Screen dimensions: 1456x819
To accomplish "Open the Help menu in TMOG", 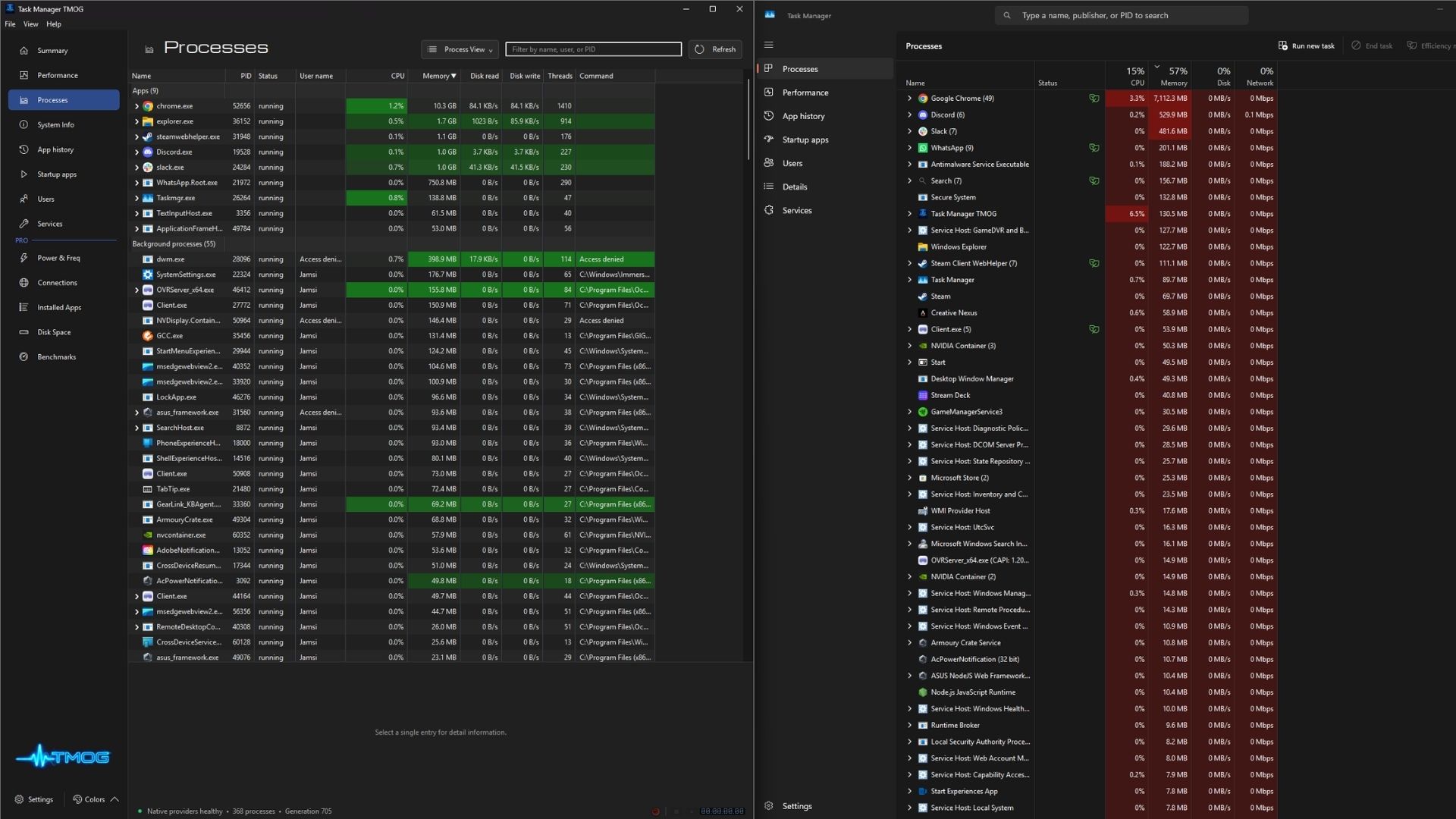I will coord(54,24).
